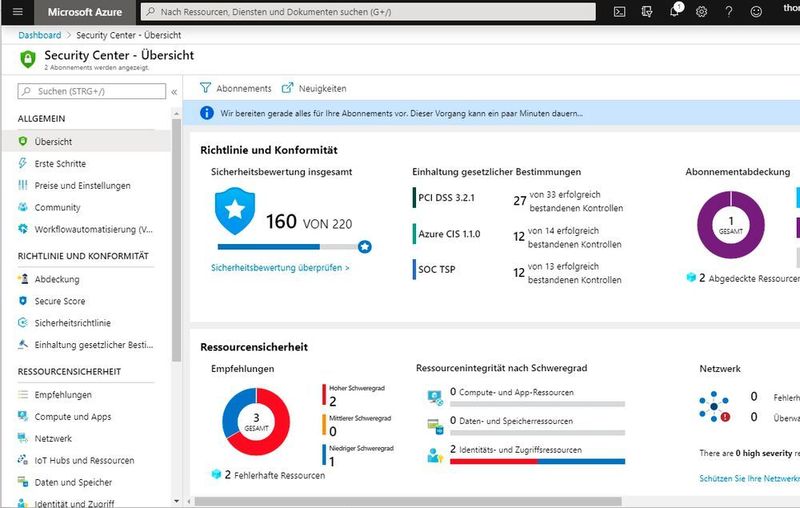The height and width of the screenshot is (508, 800).
Task: Click the info icon in the blue banner
Action: point(207,113)
